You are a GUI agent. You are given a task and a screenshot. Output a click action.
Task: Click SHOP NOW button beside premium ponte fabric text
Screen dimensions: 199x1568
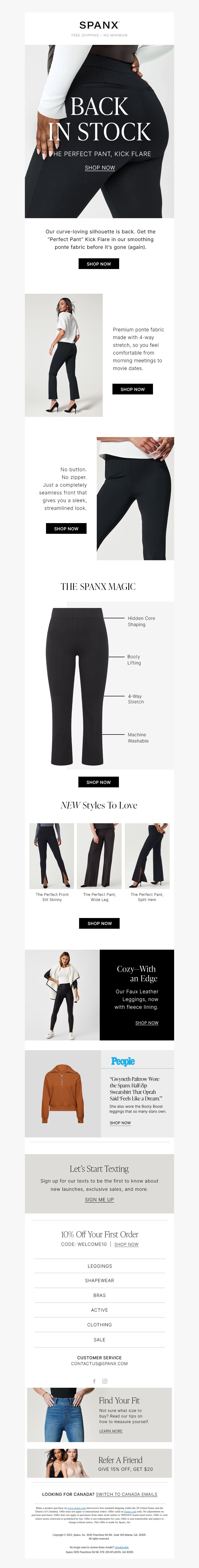click(x=132, y=389)
